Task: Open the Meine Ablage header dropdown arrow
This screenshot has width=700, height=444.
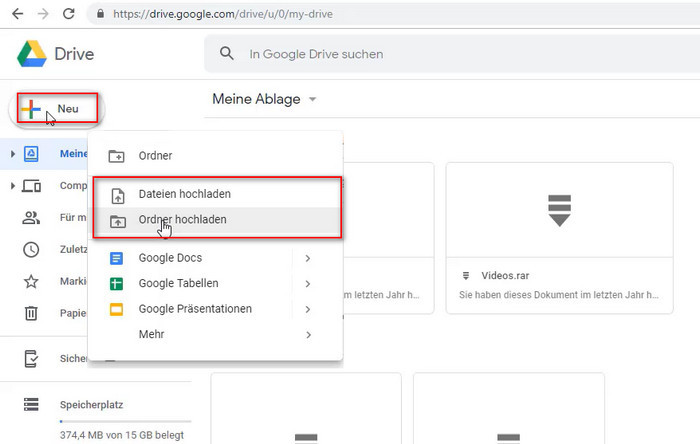Action: (312, 100)
